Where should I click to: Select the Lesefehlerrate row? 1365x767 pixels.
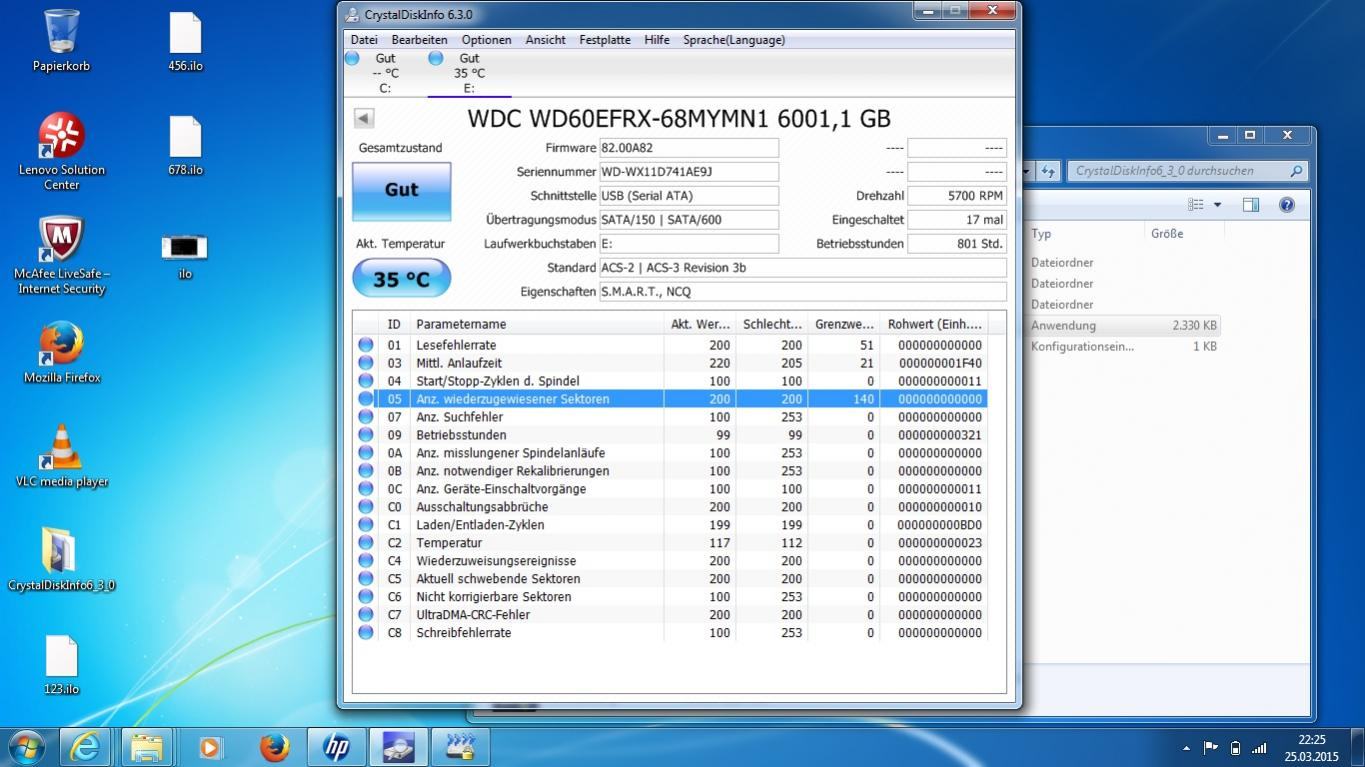[x=670, y=345]
